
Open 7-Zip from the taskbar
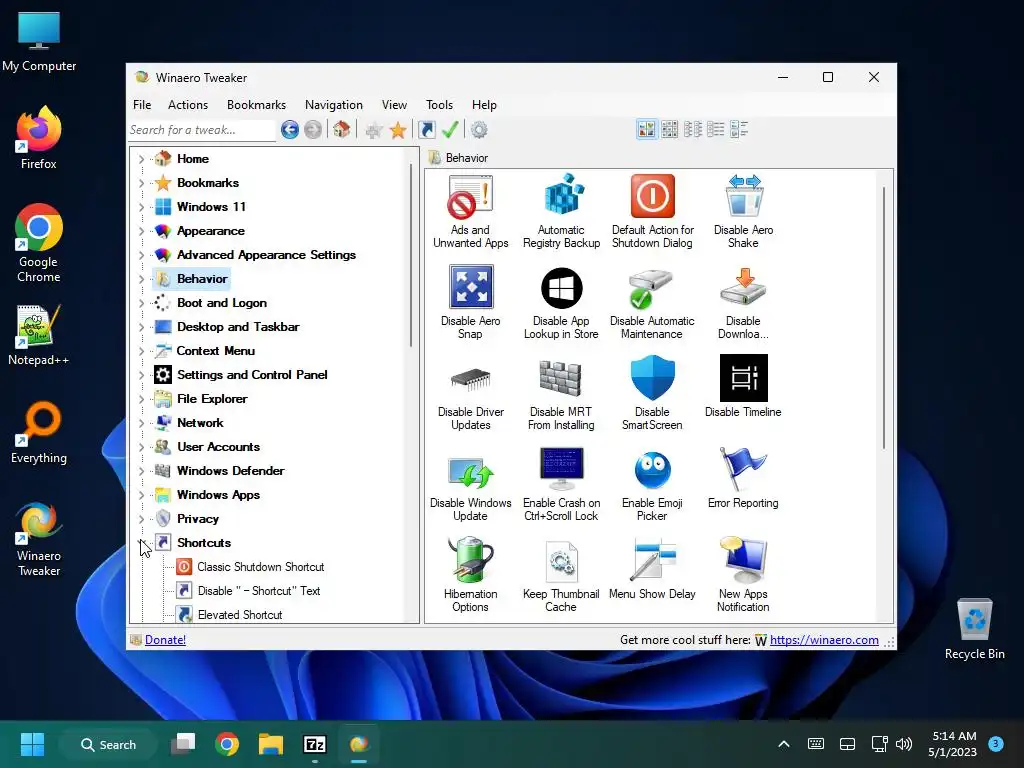pyautogui.click(x=315, y=744)
